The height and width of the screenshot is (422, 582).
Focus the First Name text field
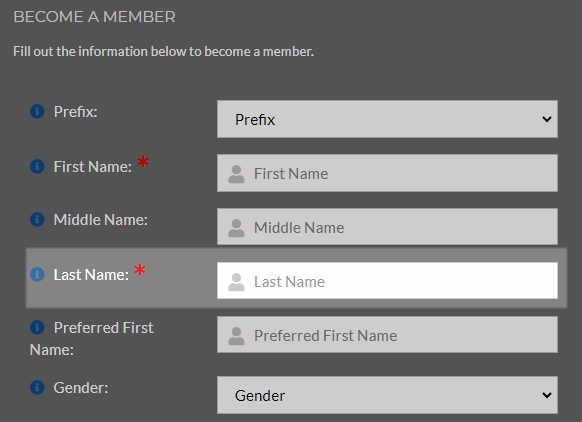pyautogui.click(x=387, y=173)
